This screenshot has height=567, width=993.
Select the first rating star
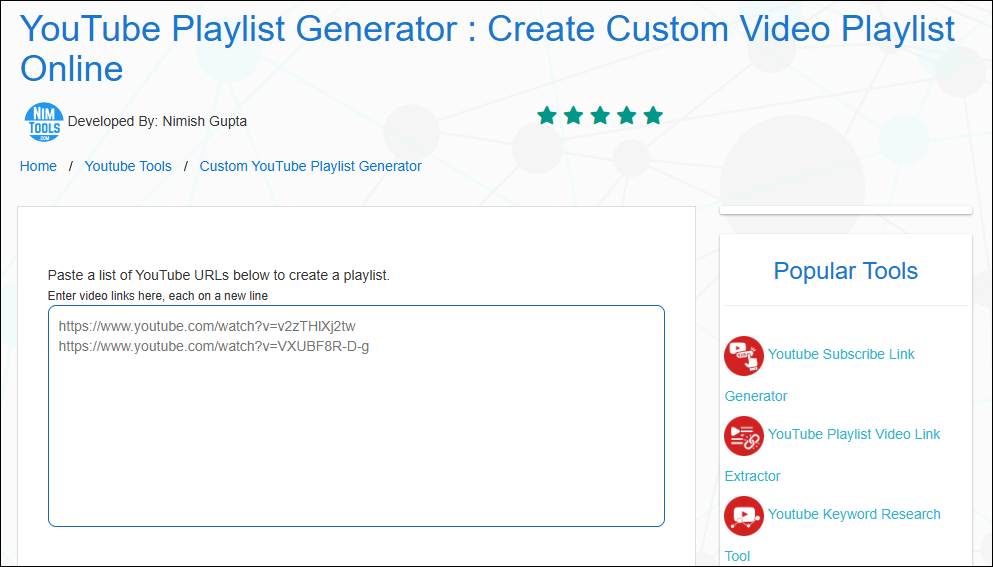[x=547, y=116]
